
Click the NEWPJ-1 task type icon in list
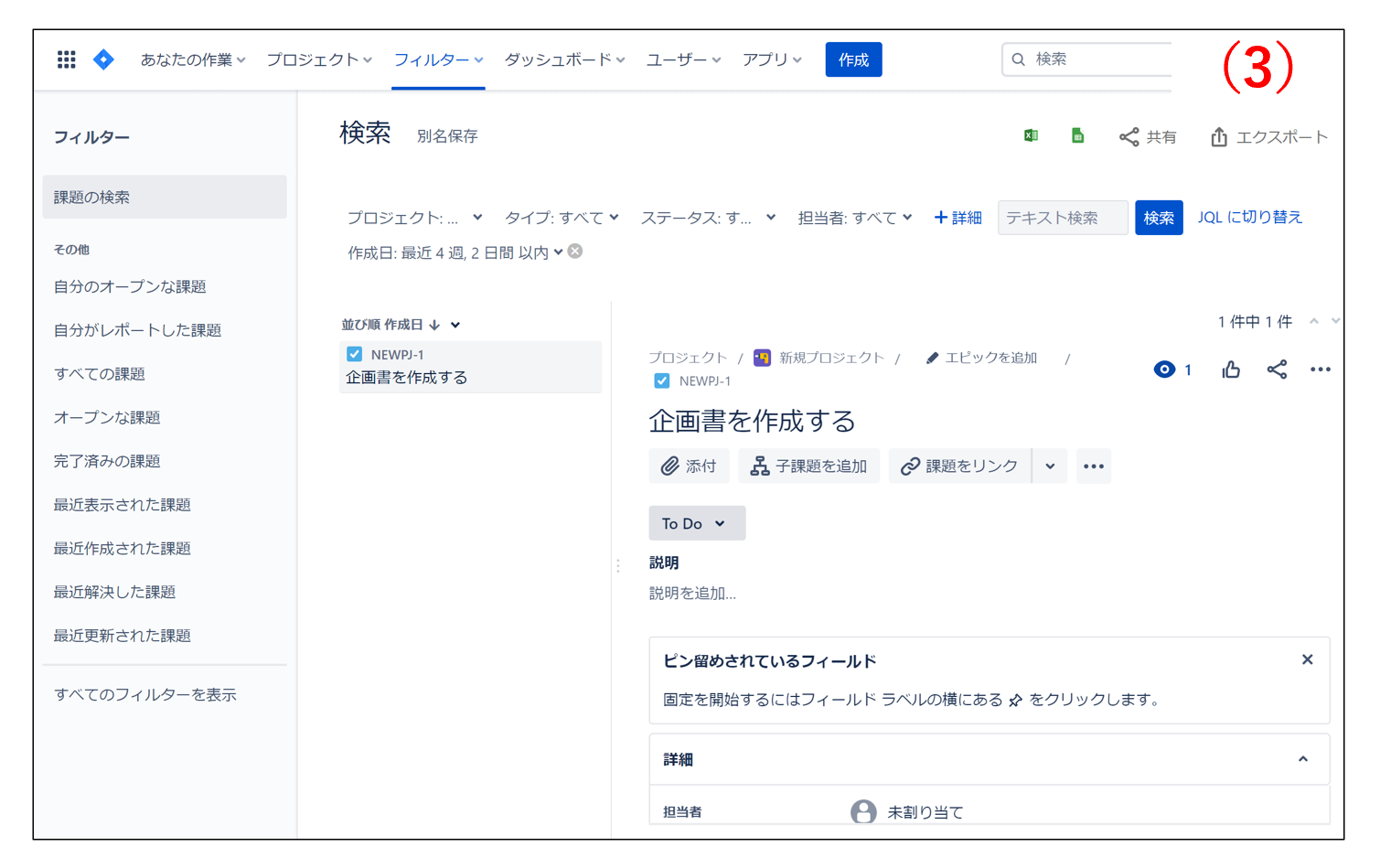click(x=355, y=354)
